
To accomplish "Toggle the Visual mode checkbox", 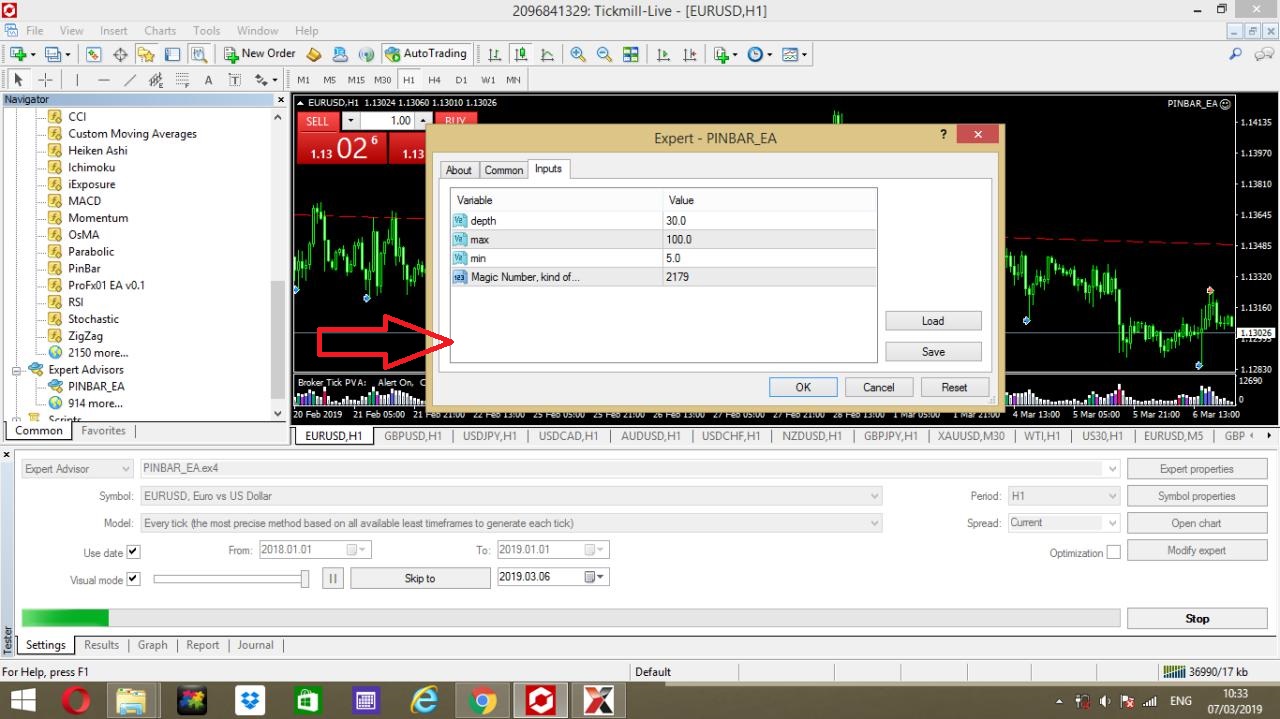I will coord(134,579).
